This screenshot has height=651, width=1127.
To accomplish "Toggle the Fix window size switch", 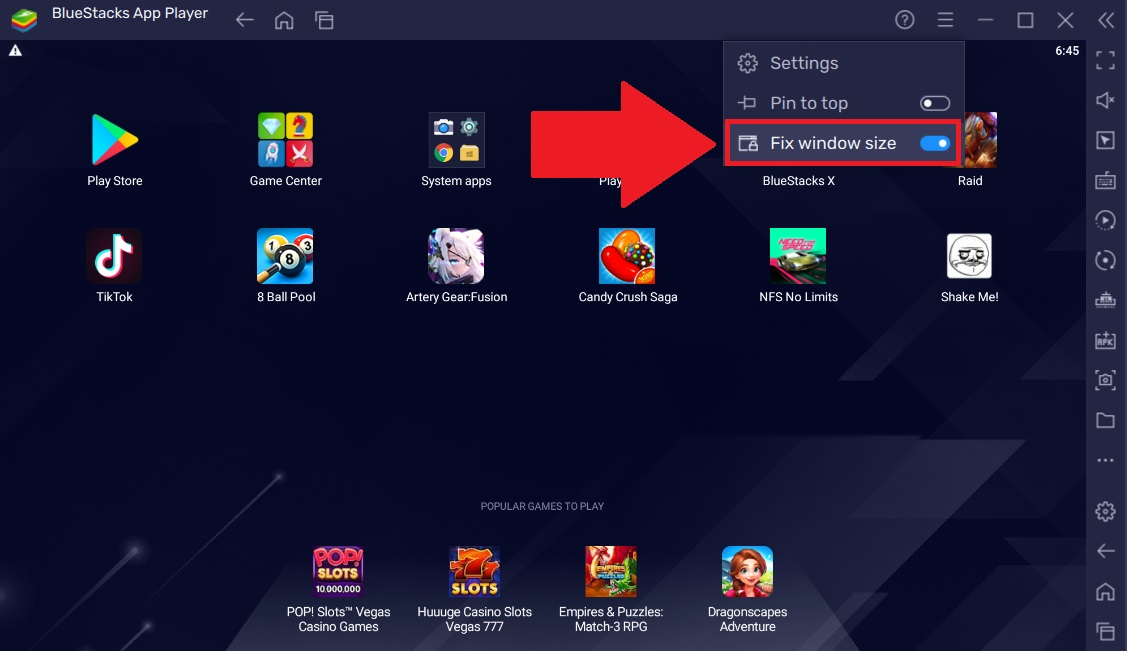I will click(x=935, y=143).
